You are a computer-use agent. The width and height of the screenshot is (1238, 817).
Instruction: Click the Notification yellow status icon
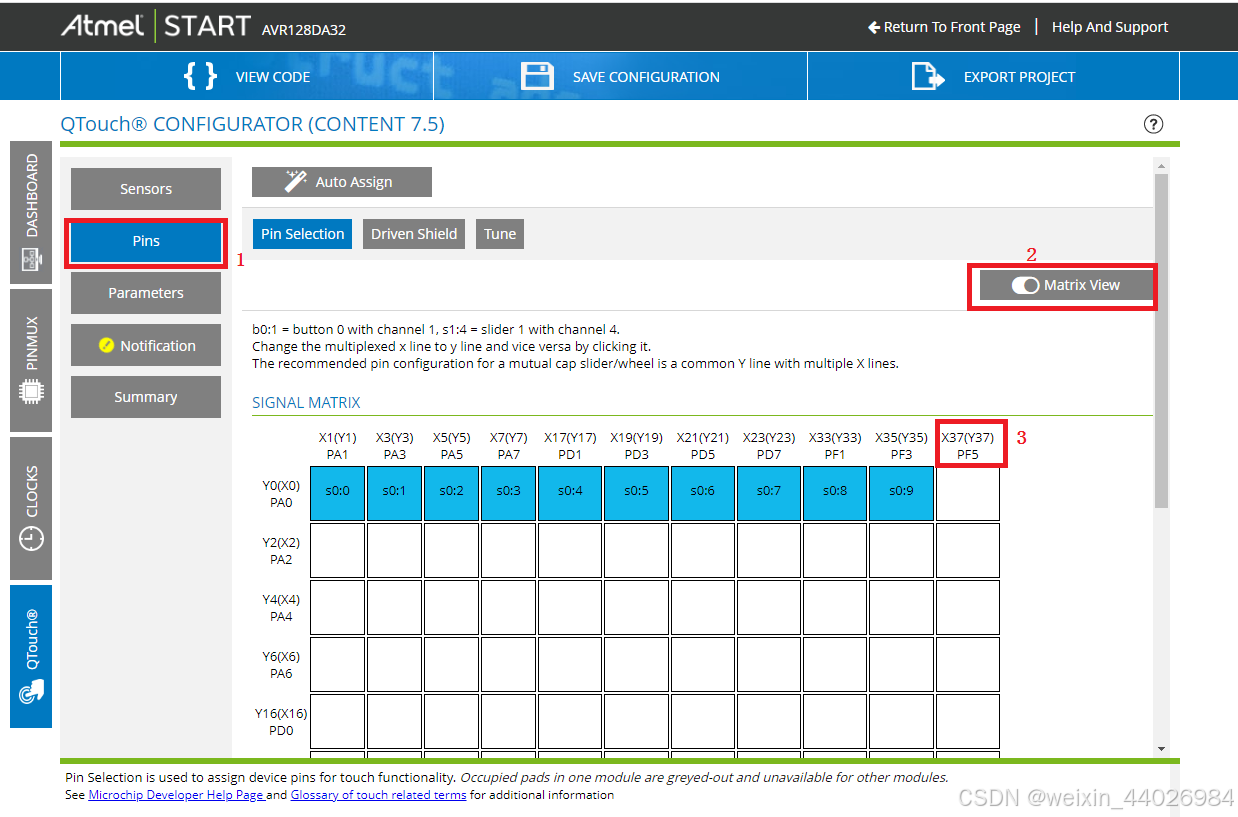click(107, 345)
